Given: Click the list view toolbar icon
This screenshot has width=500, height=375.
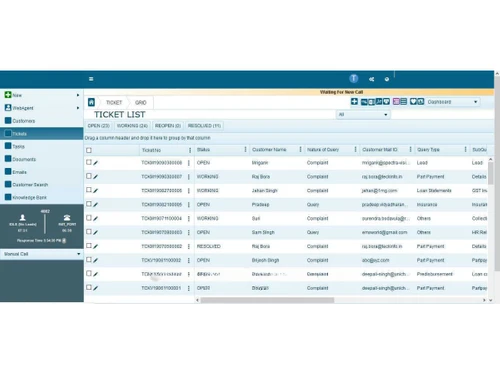Looking at the screenshot, I should point(403,102).
